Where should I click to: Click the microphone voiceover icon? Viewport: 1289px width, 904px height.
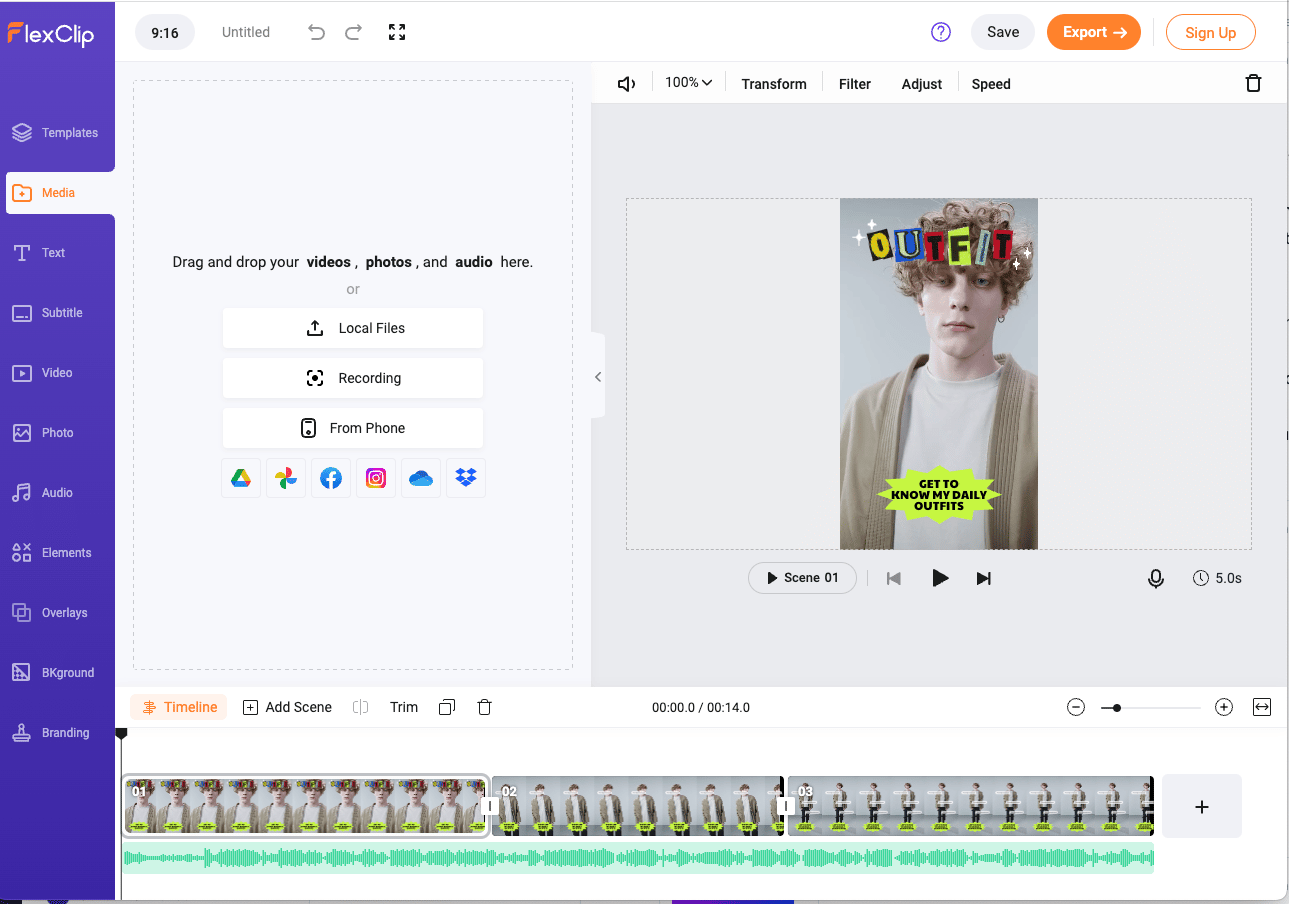coord(1155,578)
